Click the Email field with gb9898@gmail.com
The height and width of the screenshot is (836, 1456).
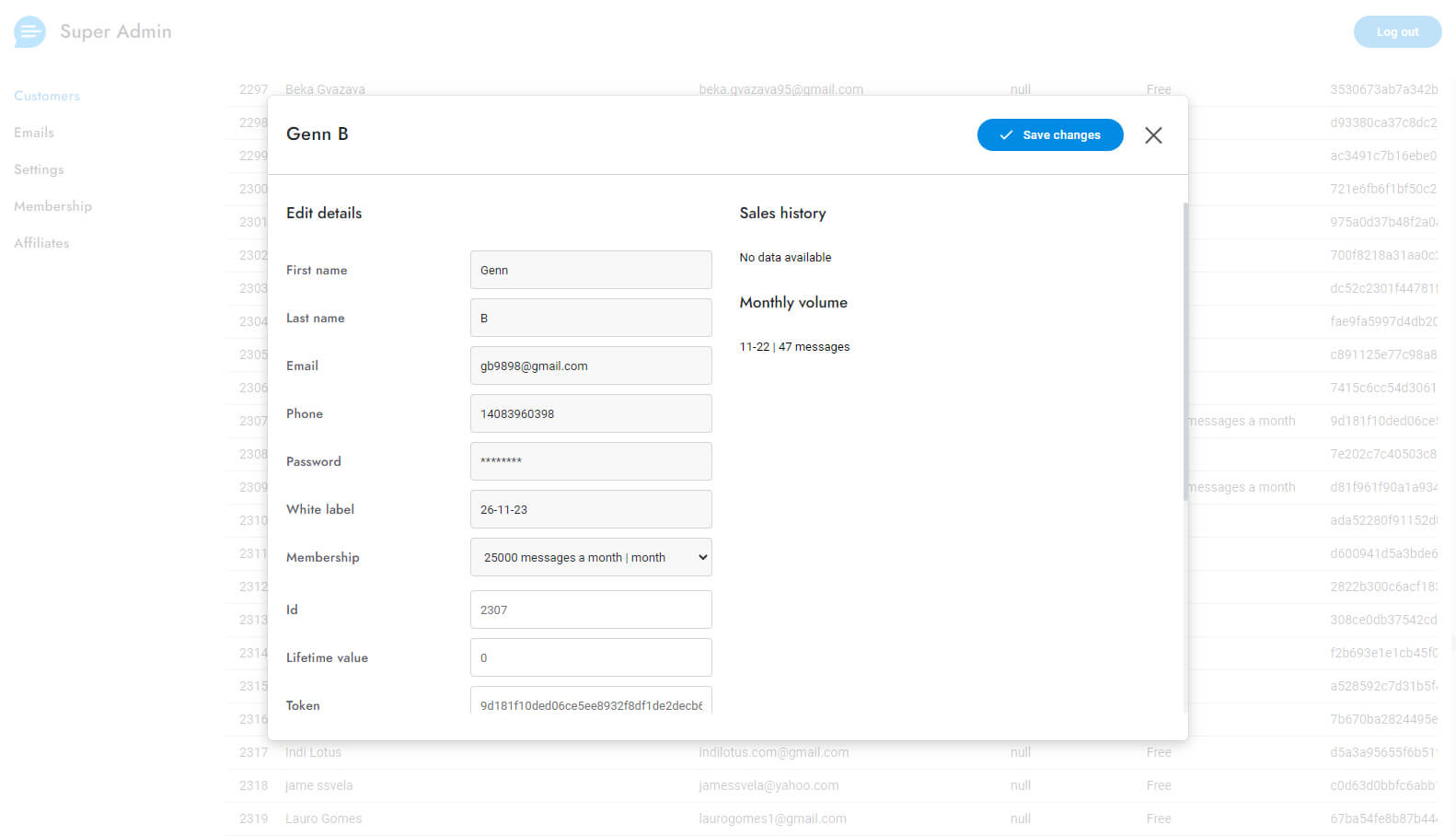tap(591, 366)
